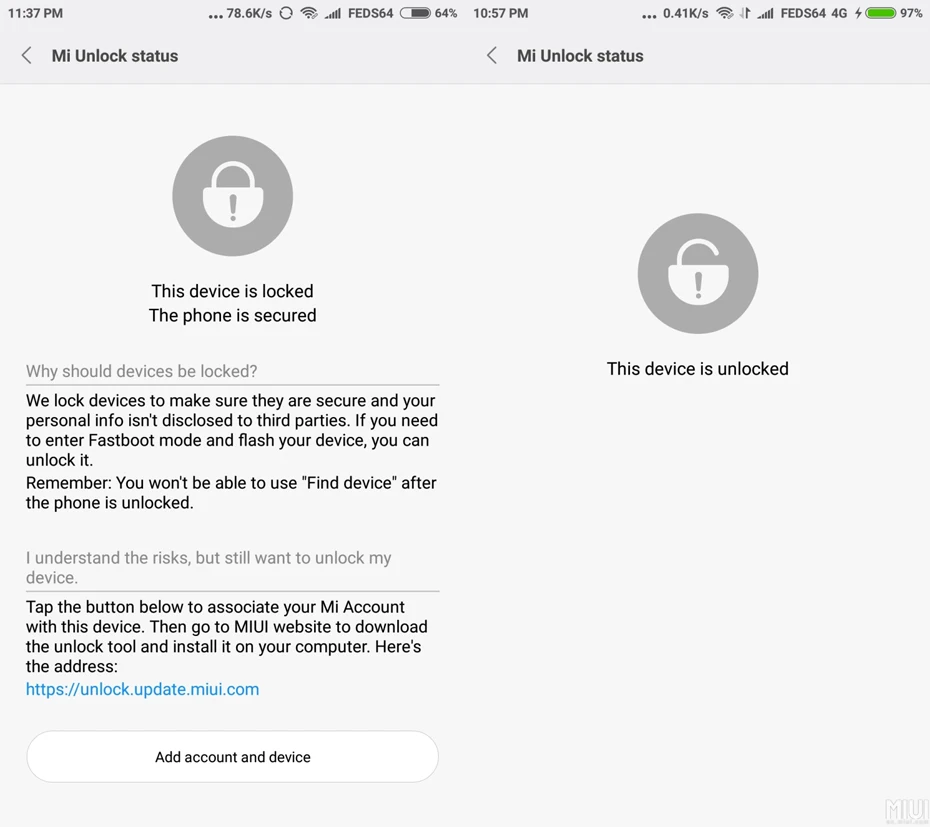Viewport: 930px width, 827px height.
Task: Tap back arrow on right Mi Unlock screen
Action: [x=492, y=56]
